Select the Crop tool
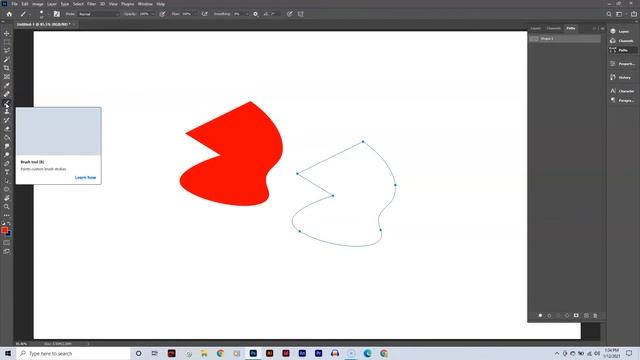This screenshot has width=640, height=360. (7, 68)
